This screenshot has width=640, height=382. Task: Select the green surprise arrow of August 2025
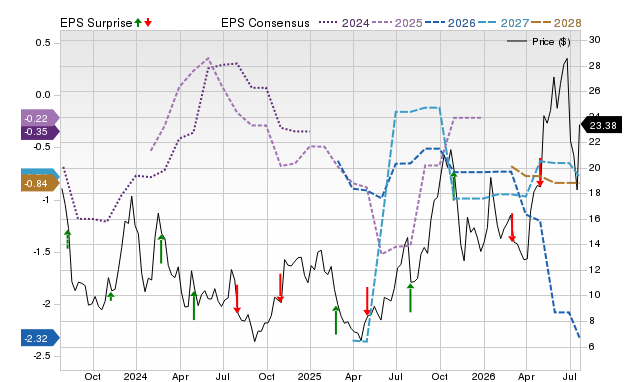[411, 298]
